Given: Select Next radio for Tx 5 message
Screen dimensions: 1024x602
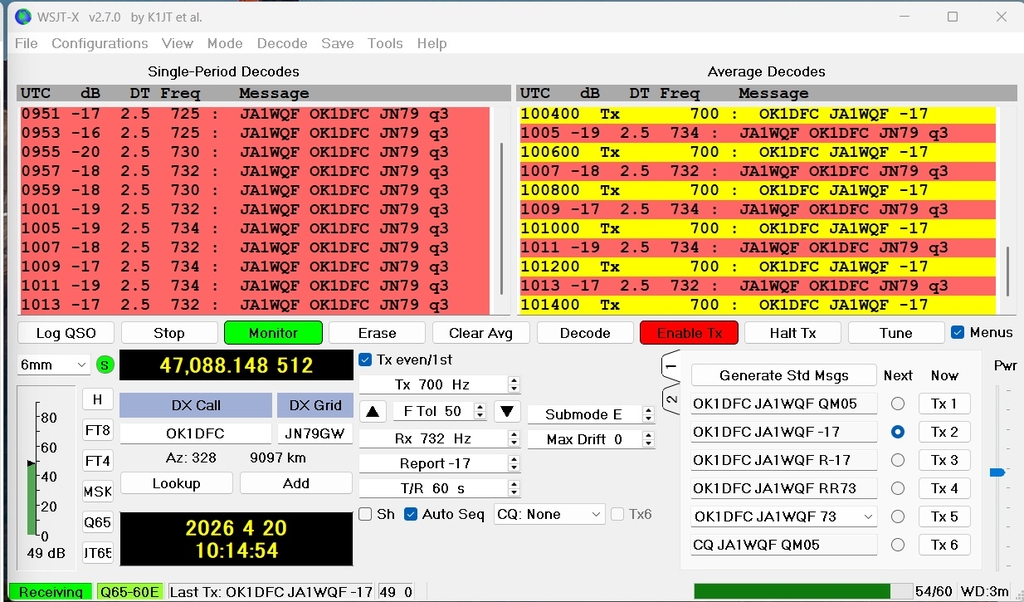Looking at the screenshot, I should pos(898,516).
